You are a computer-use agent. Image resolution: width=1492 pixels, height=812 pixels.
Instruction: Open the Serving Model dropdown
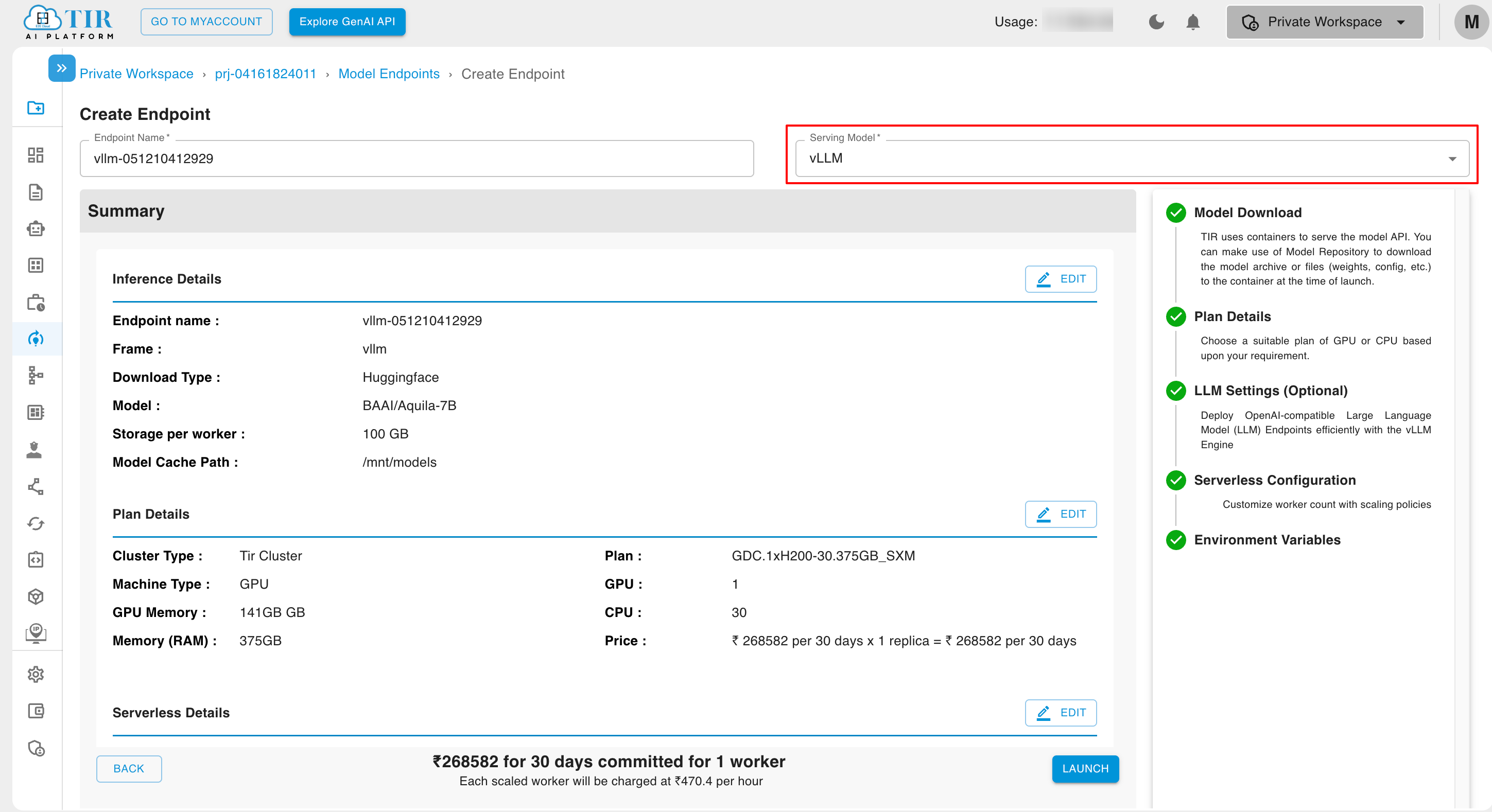[1132, 158]
